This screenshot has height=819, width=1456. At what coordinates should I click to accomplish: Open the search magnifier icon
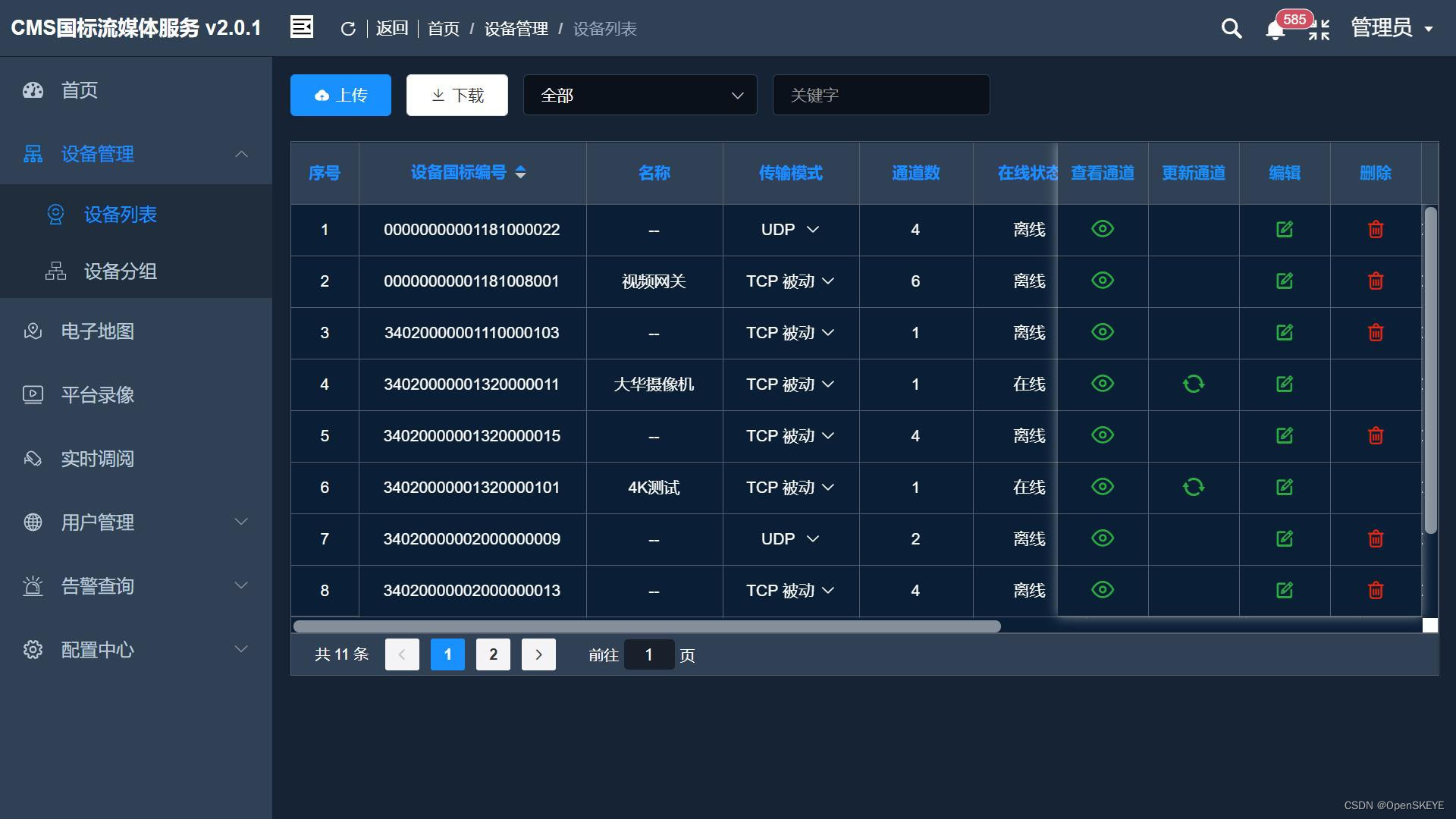pos(1232,29)
